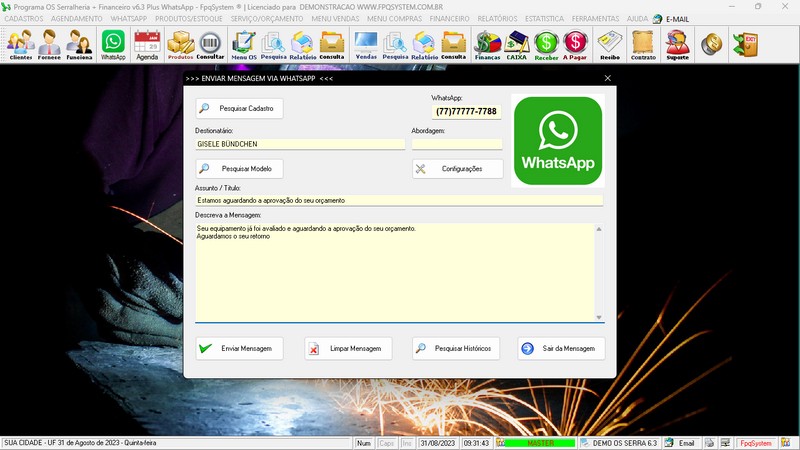Open the FINANCEIRO menu
Image resolution: width=800 pixels, height=450 pixels.
point(449,19)
